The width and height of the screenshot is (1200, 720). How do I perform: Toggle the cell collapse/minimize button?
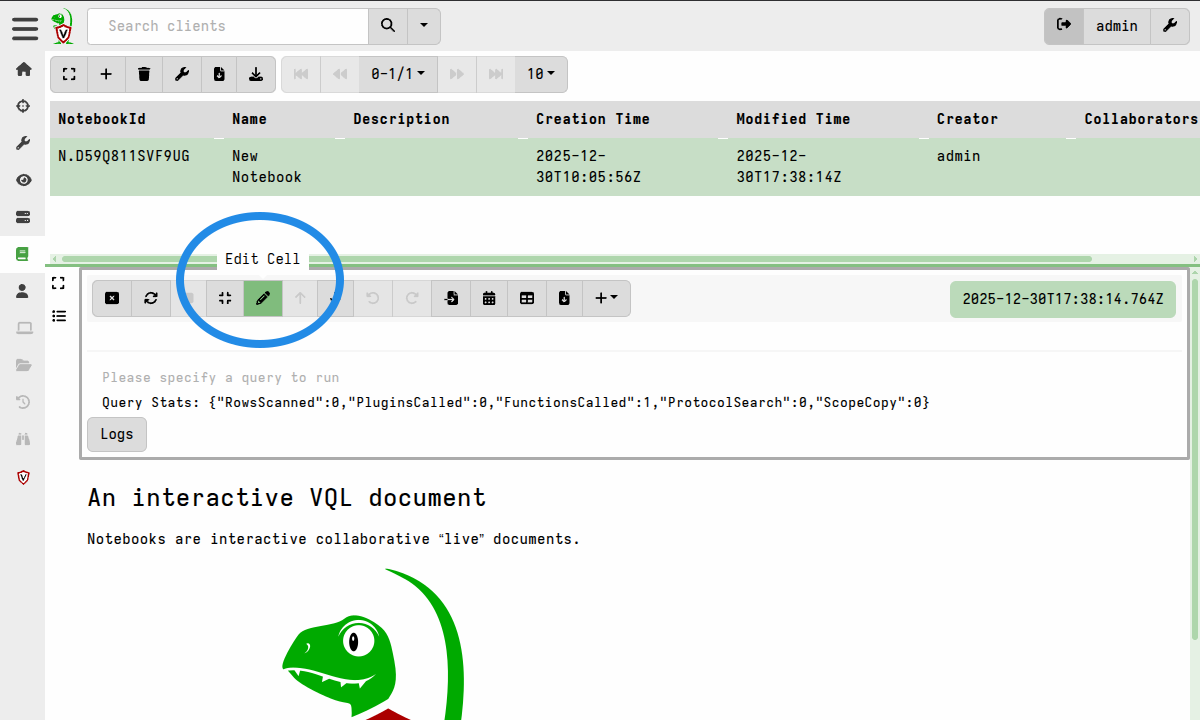pos(225,298)
